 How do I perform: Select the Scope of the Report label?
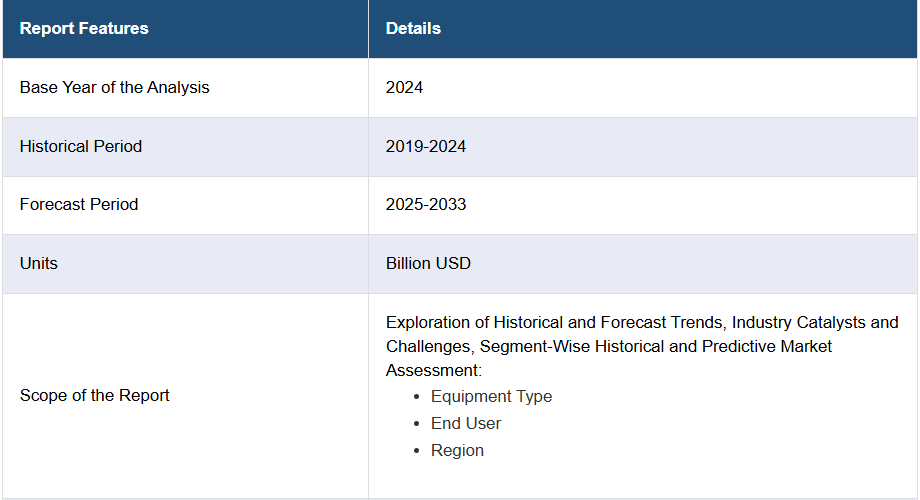tap(94, 396)
